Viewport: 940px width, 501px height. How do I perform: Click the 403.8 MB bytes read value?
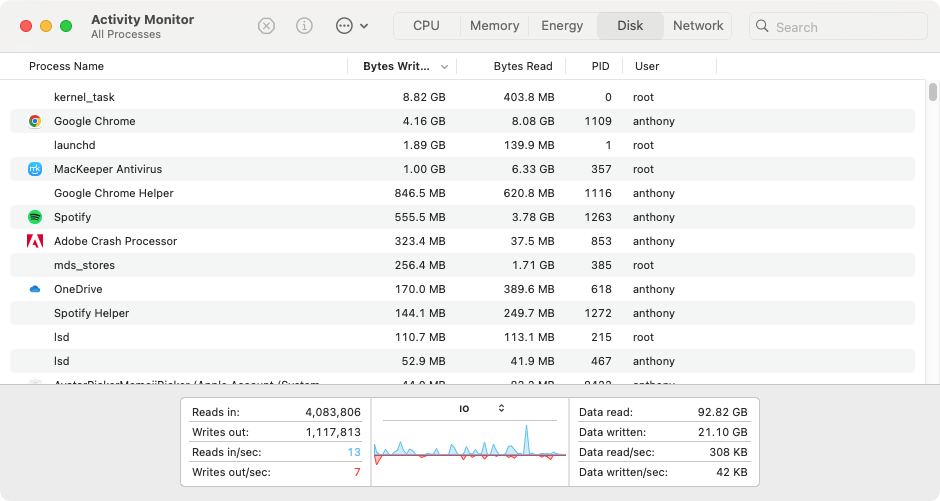529,97
